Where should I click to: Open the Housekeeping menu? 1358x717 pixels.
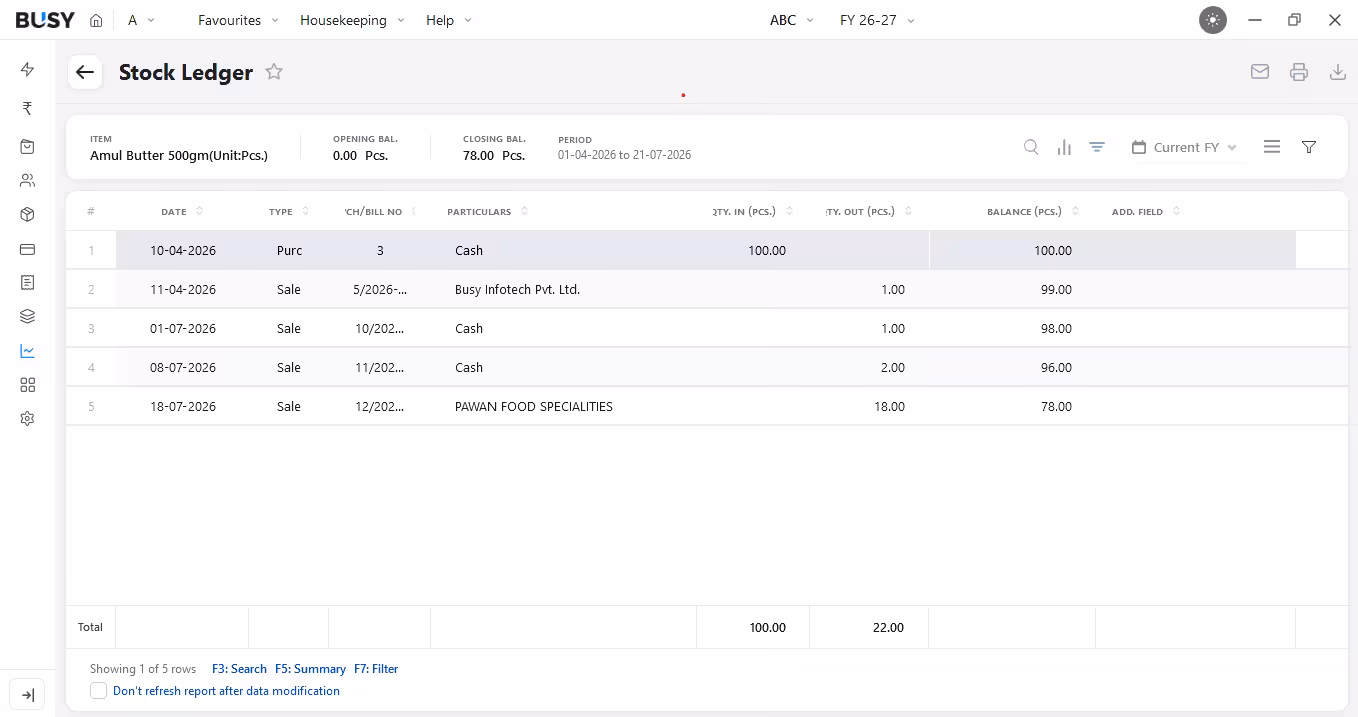pos(352,20)
